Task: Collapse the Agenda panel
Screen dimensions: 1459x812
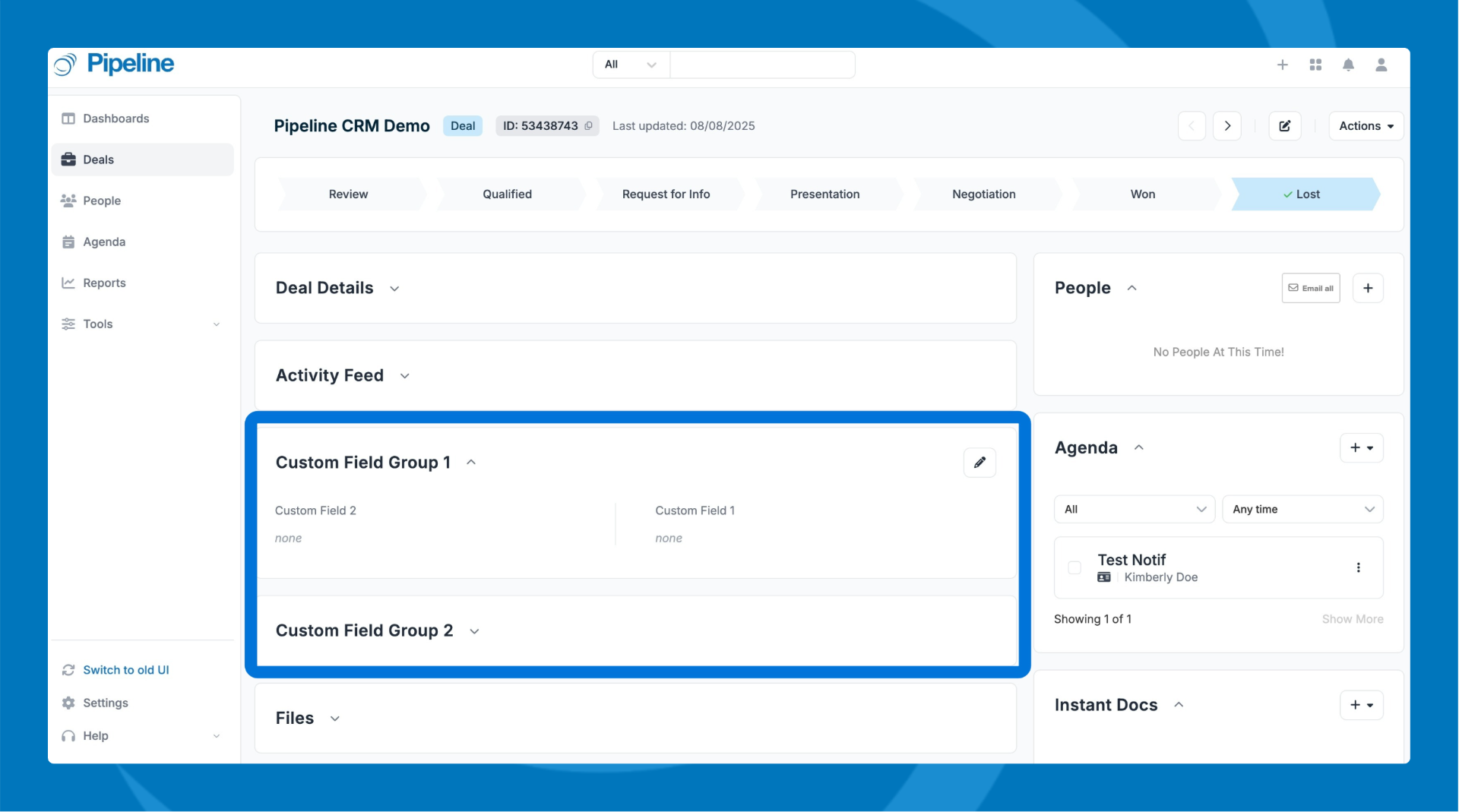Action: click(x=1139, y=448)
